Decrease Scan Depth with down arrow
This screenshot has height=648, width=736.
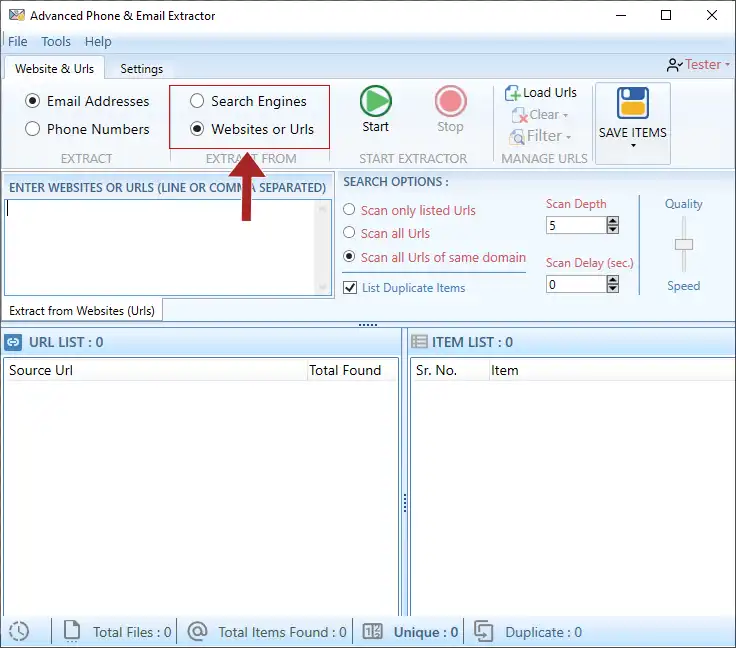(x=613, y=229)
